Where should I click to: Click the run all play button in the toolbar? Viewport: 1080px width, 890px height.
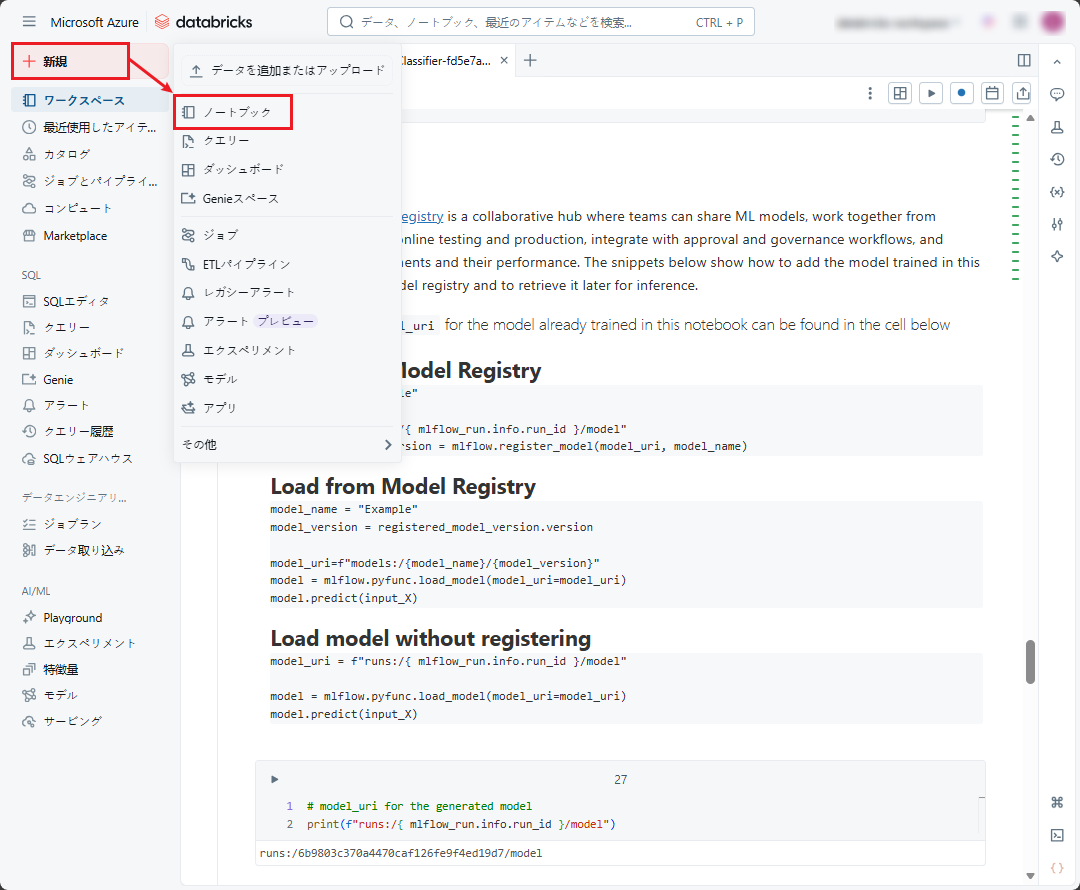pyautogui.click(x=931, y=93)
